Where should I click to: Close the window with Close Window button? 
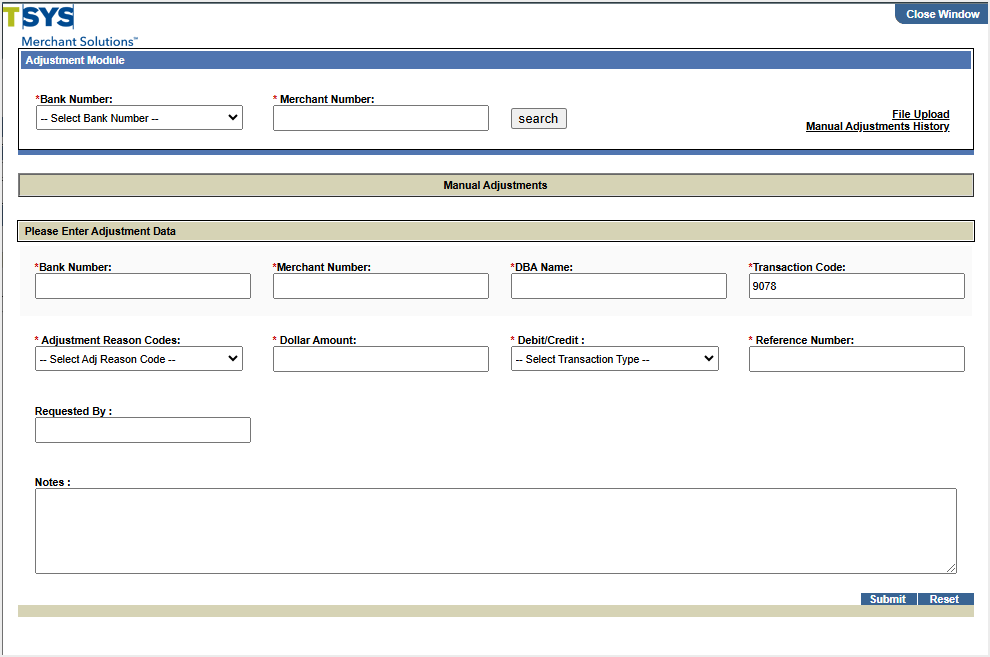point(941,14)
